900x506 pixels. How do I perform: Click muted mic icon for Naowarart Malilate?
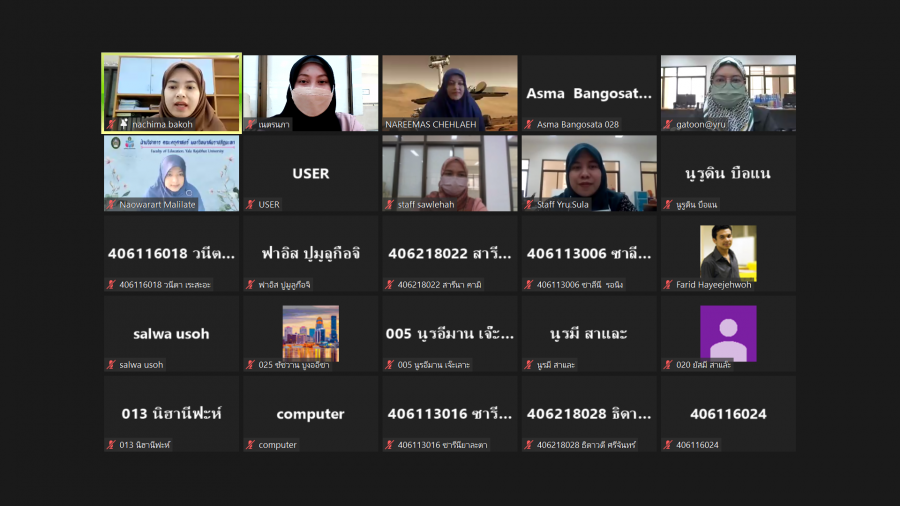(111, 204)
